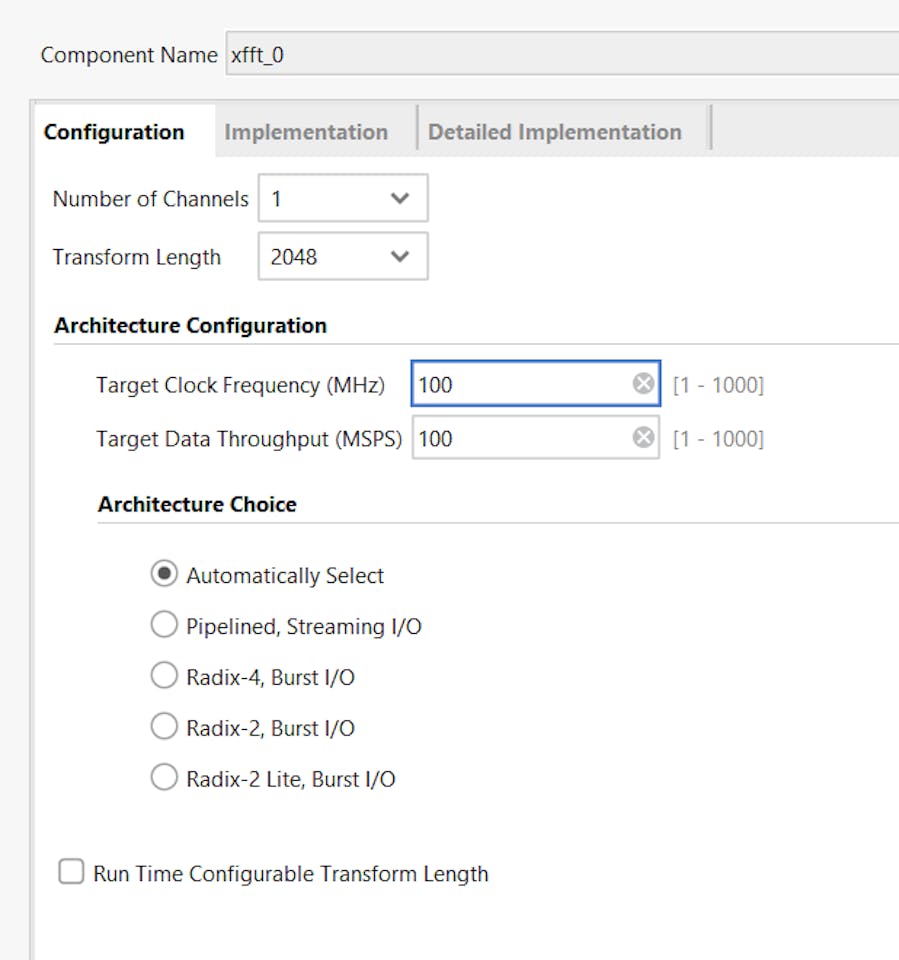This screenshot has height=960, width=899.
Task: Click the Architecture Choice heading
Action: (x=197, y=504)
